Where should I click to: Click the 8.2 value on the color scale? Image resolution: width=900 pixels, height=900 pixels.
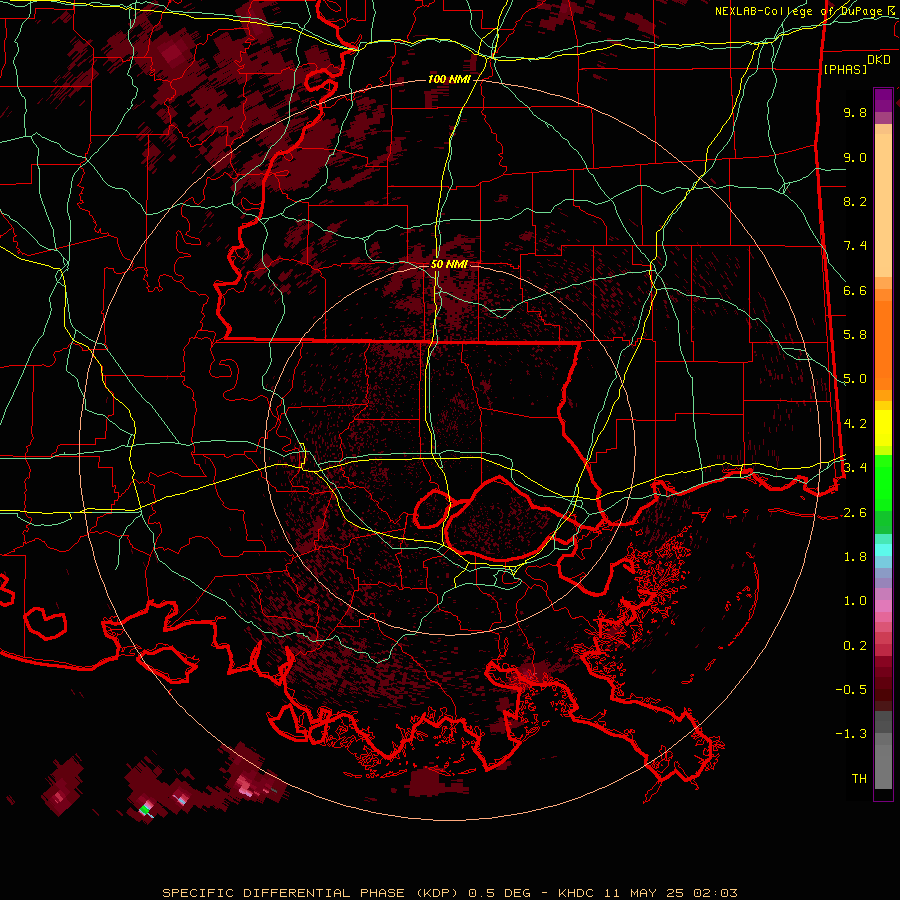pos(855,201)
